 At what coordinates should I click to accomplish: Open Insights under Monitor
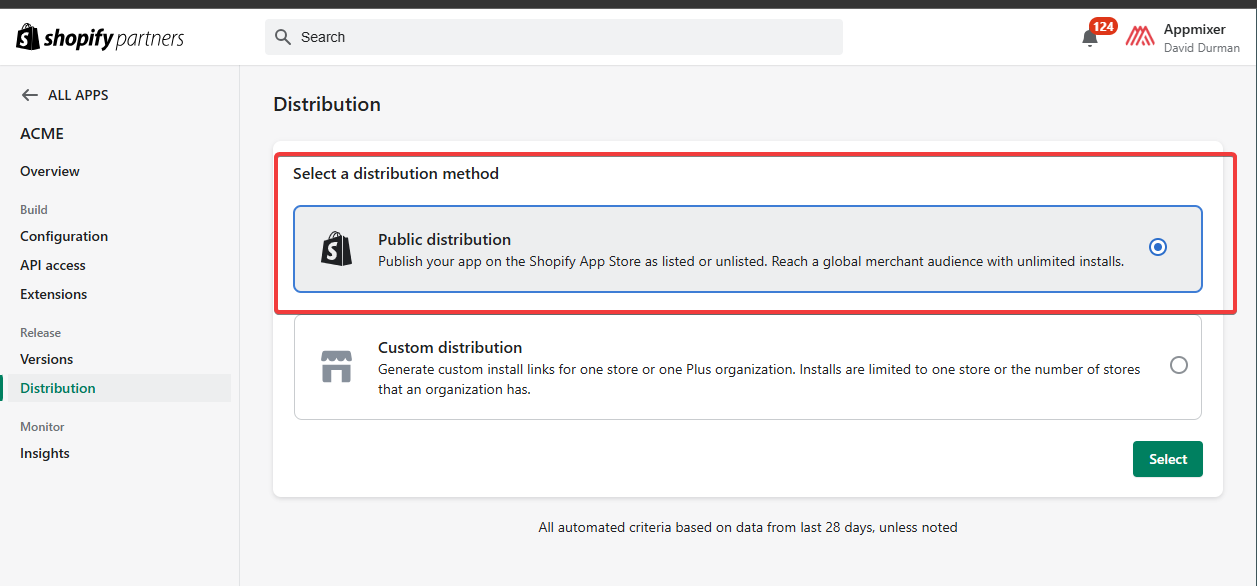pyautogui.click(x=45, y=453)
